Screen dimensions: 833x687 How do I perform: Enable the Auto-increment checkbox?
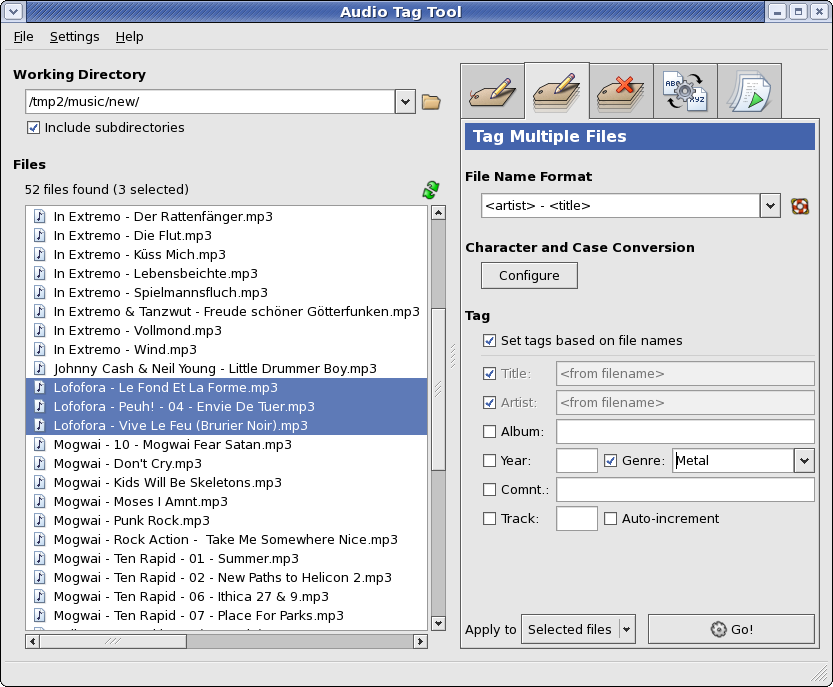click(x=610, y=519)
